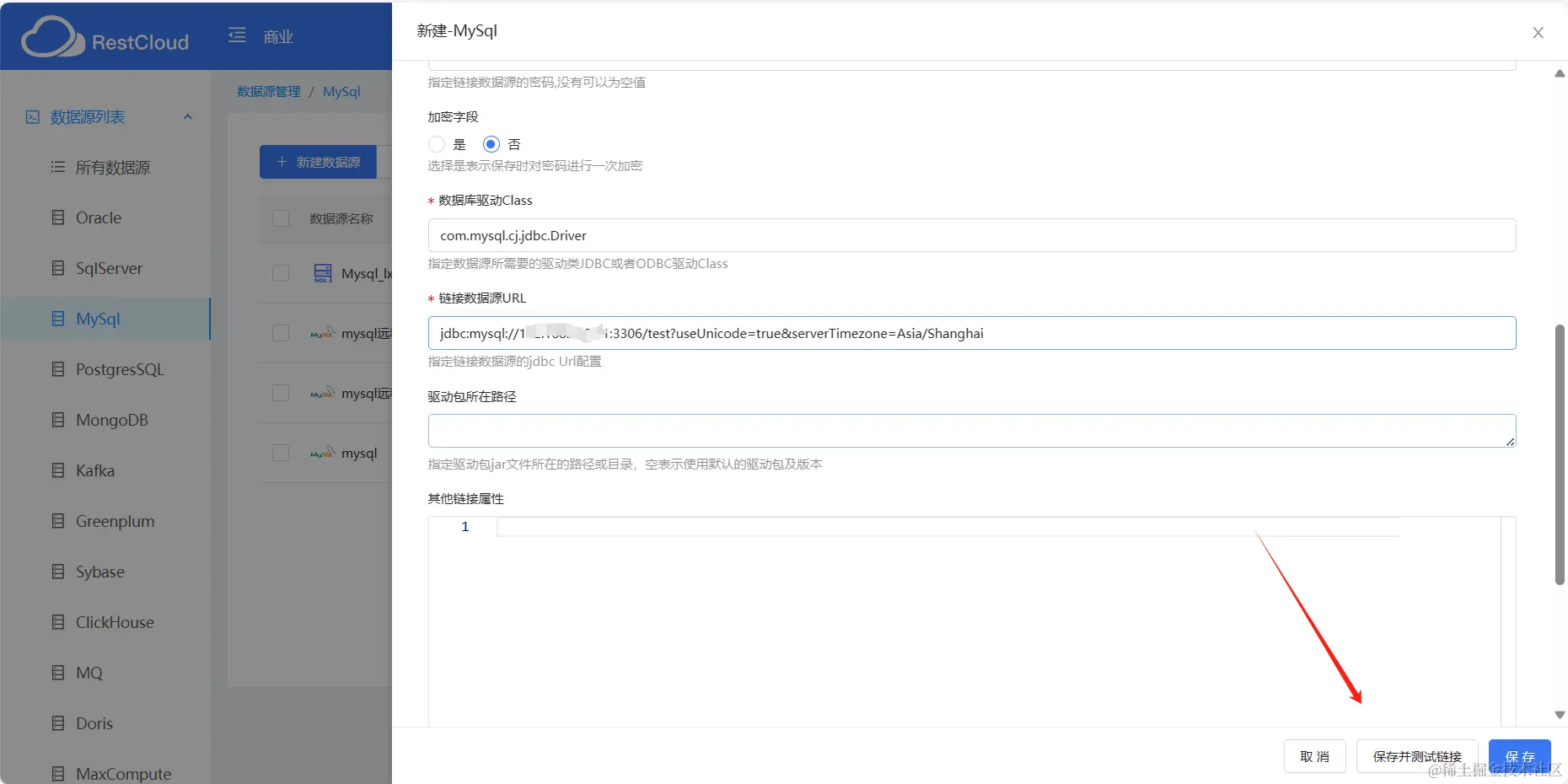Tick the first mysql远 row checkbox
Viewport: 1568px width, 784px height.
pos(281,333)
